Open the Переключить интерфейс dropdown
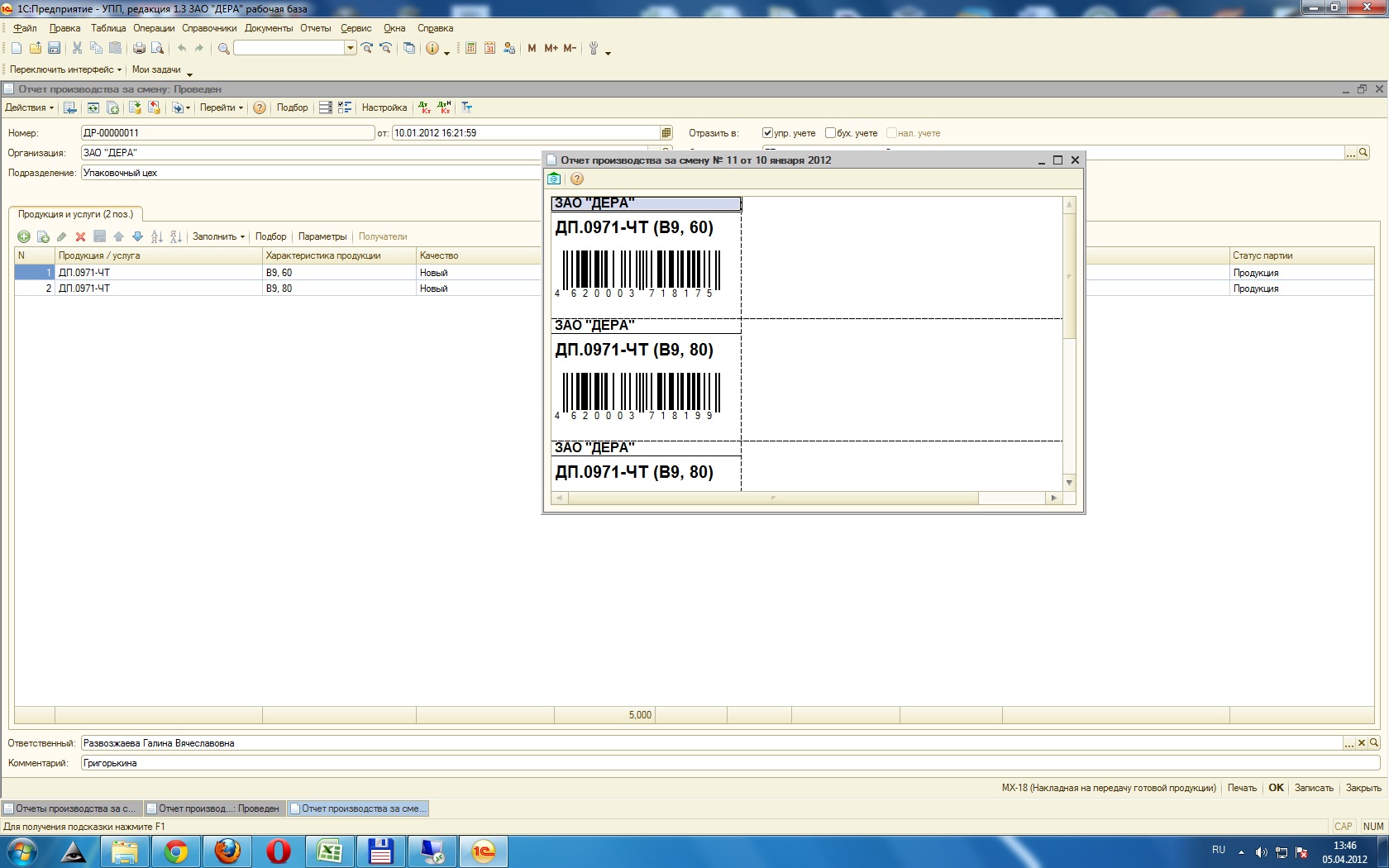Screen dimensions: 1389x868 click(65, 69)
